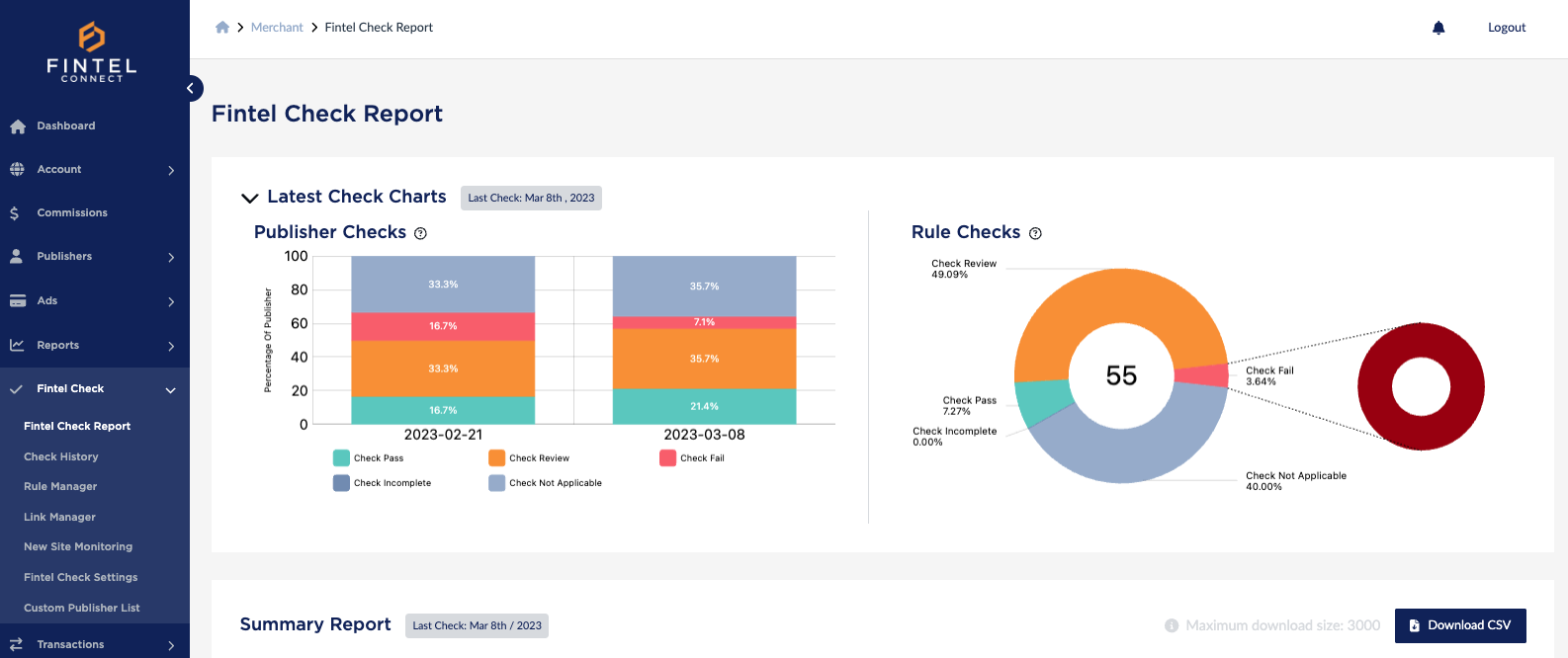Screen dimensions: 1568x658
Task: Click the 2023-03-08 axis label
Action: pyautogui.click(x=704, y=435)
